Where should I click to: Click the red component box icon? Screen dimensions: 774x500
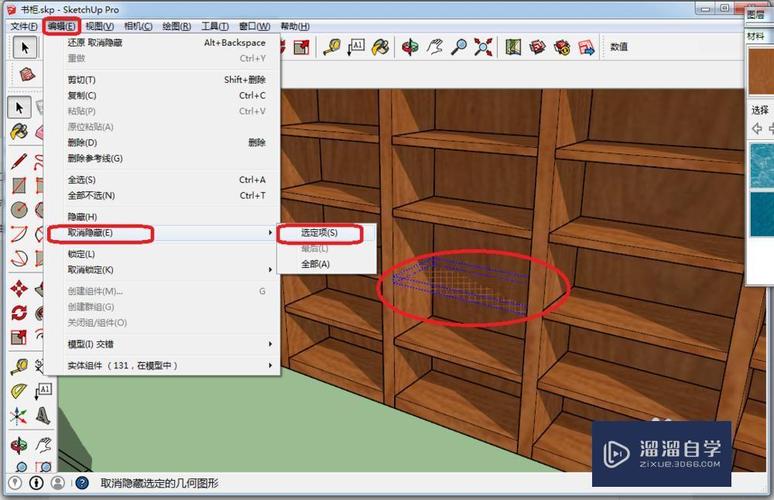coord(27,75)
